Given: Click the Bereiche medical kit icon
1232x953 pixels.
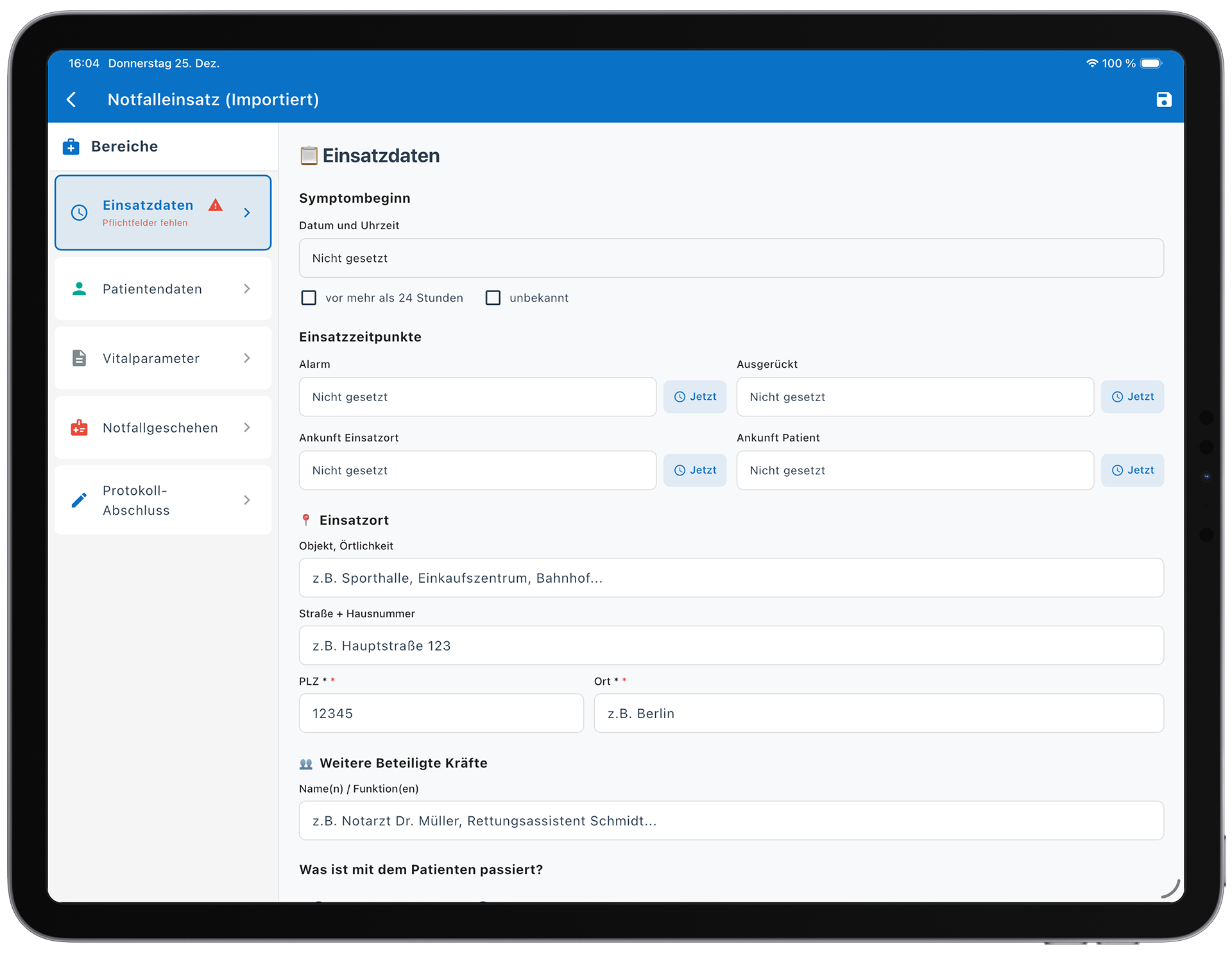Looking at the screenshot, I should pos(71,147).
